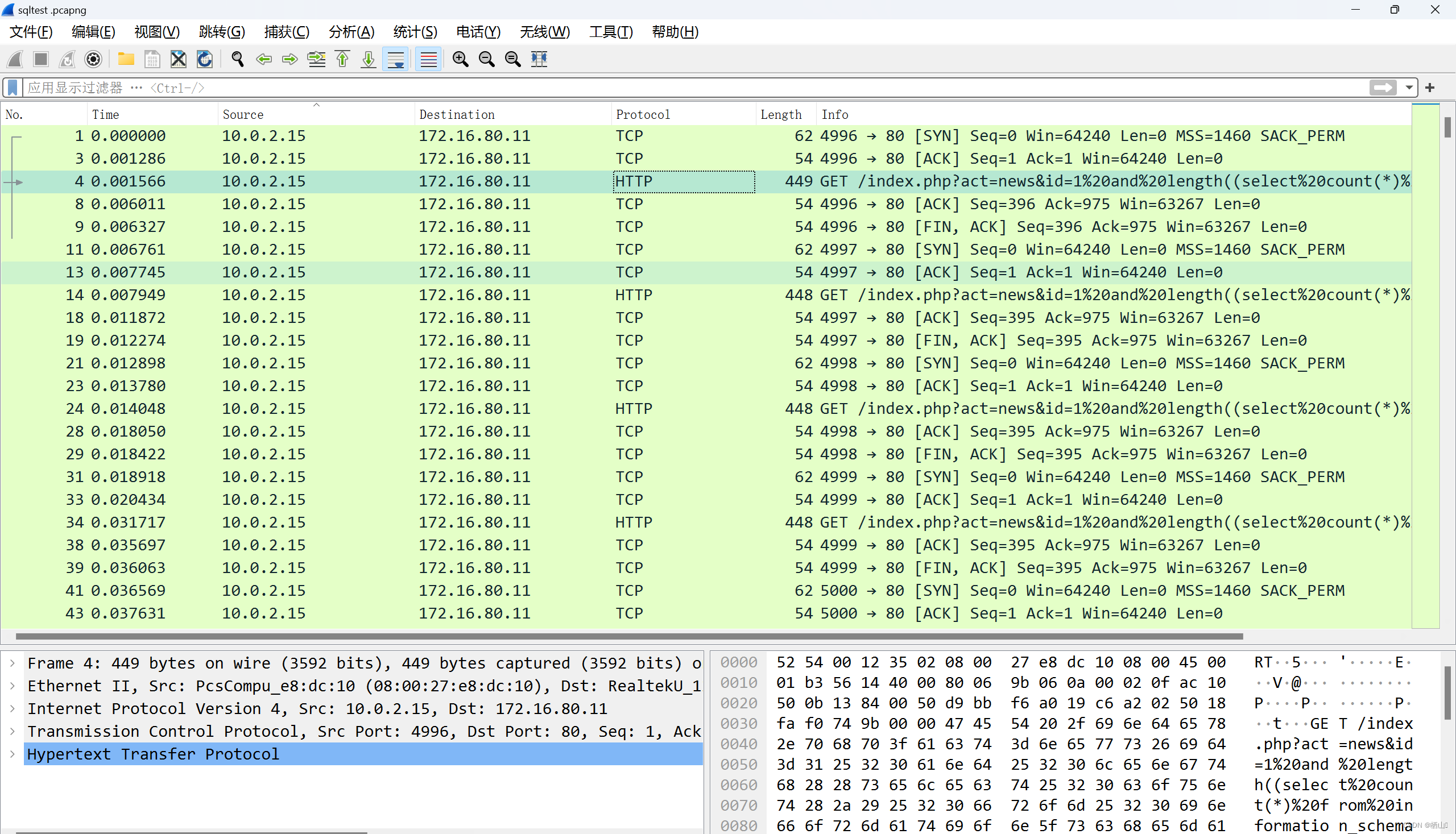1456x834 pixels.
Task: Jump to first packet icon
Action: coord(342,59)
